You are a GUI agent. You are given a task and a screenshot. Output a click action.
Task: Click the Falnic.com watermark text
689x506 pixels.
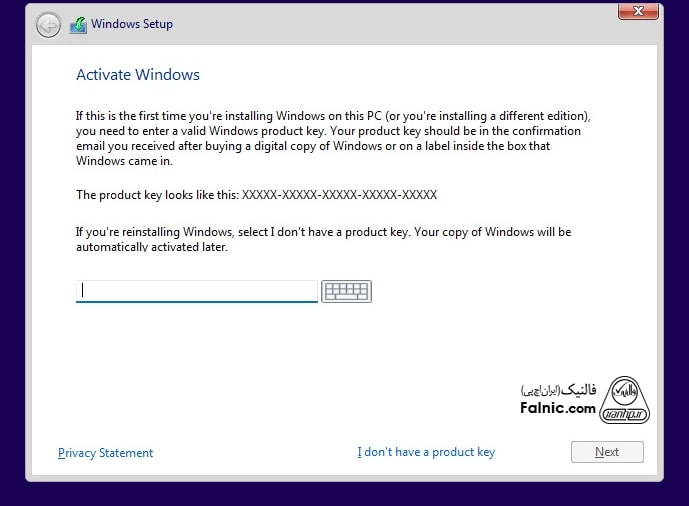coord(558,408)
